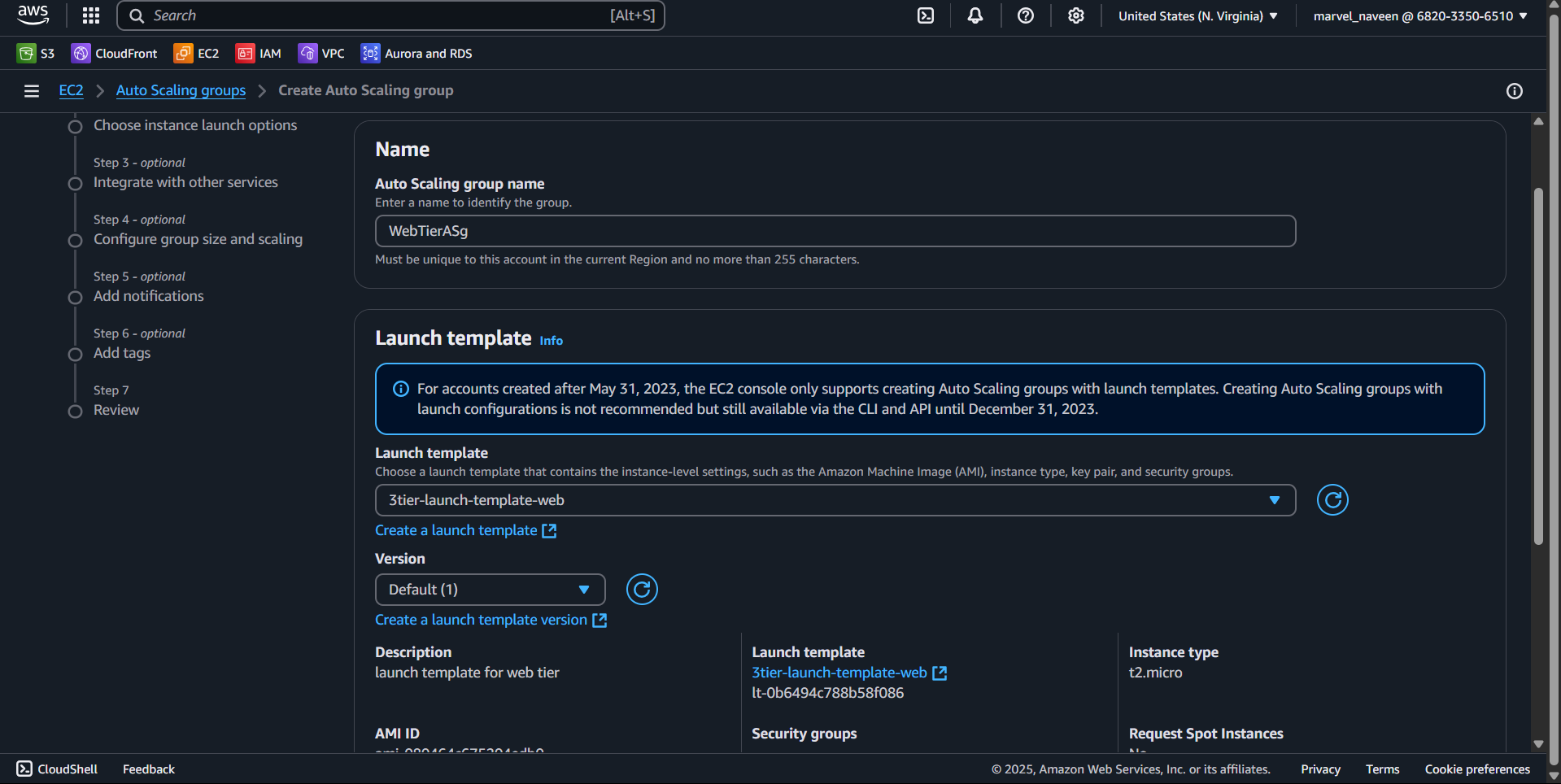Click the scroll up arrow of main panel
Screen dimensions: 1561x784
pyautogui.click(x=1538, y=121)
